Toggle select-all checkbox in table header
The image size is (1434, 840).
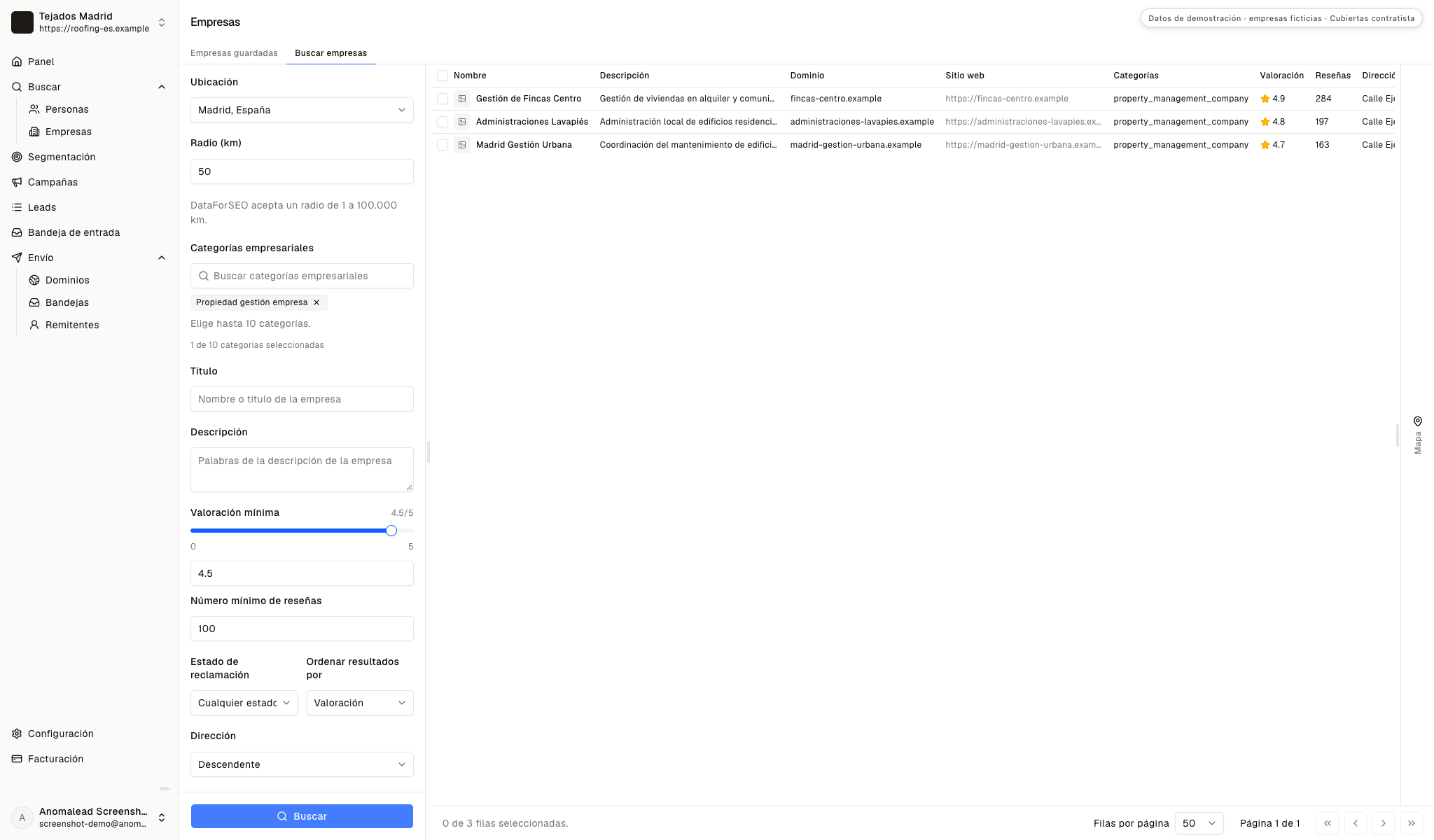[443, 76]
